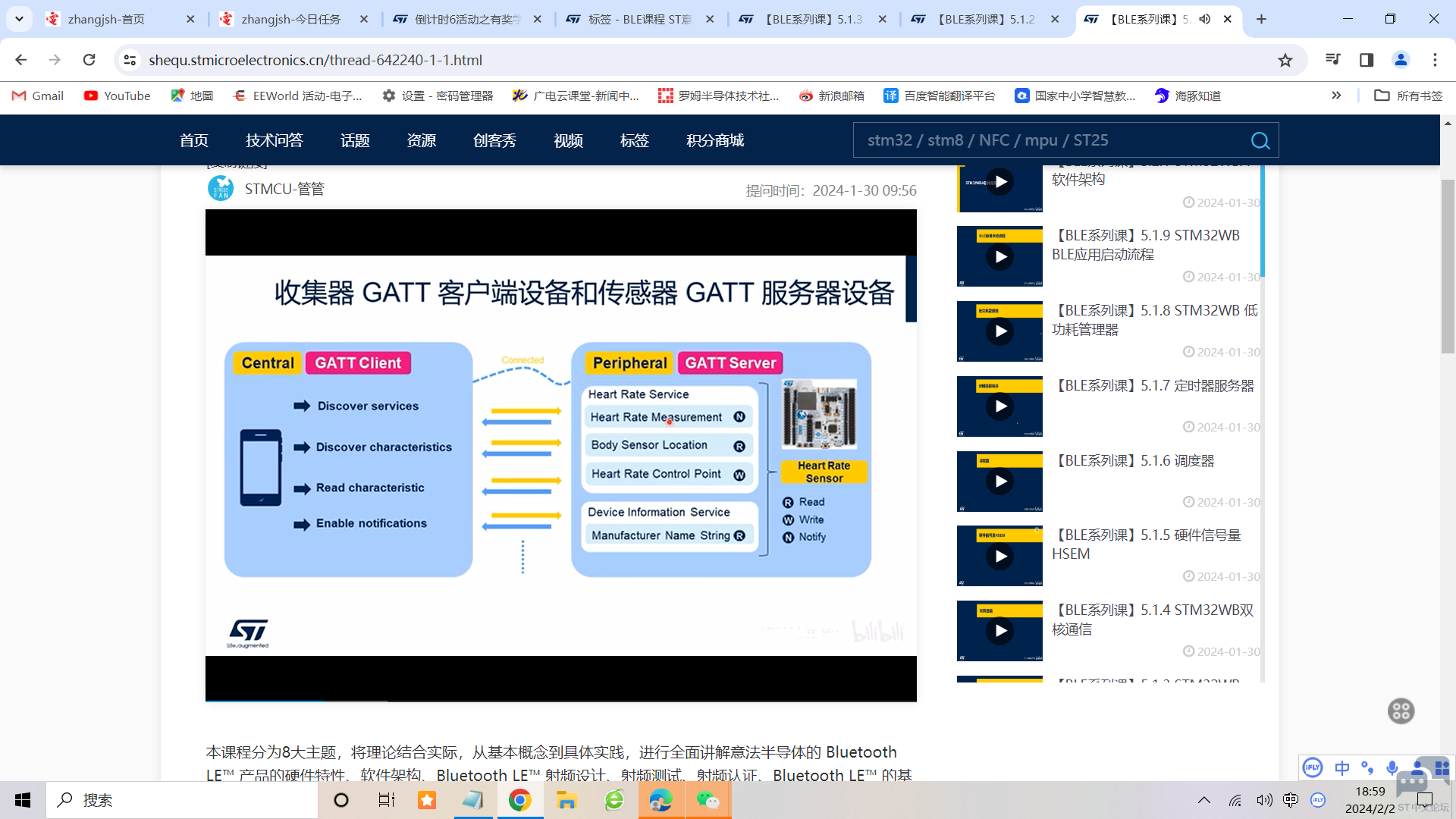Click the browser back arrow

coord(21,60)
